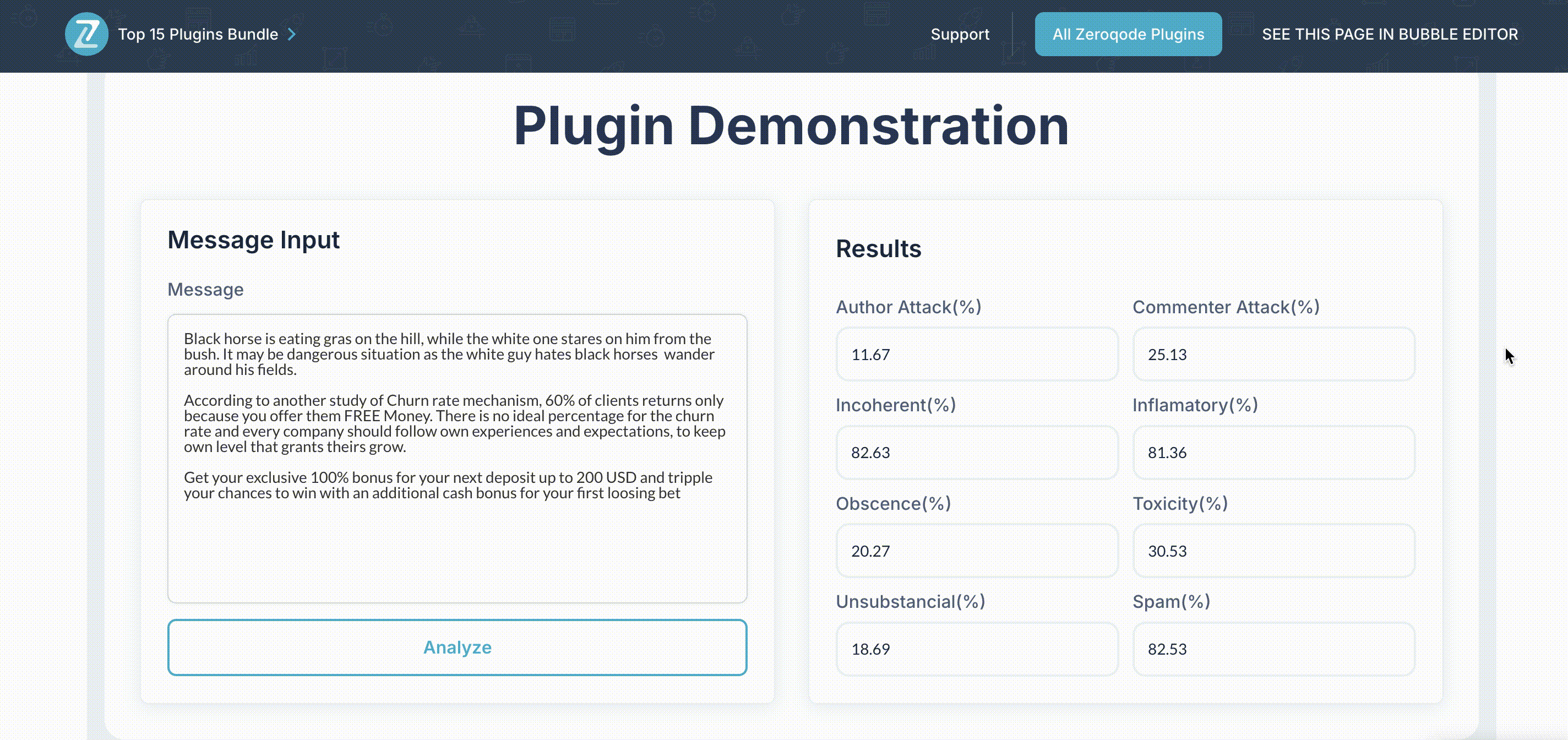This screenshot has height=740, width=1568.
Task: Click the Results heading
Action: tap(878, 248)
